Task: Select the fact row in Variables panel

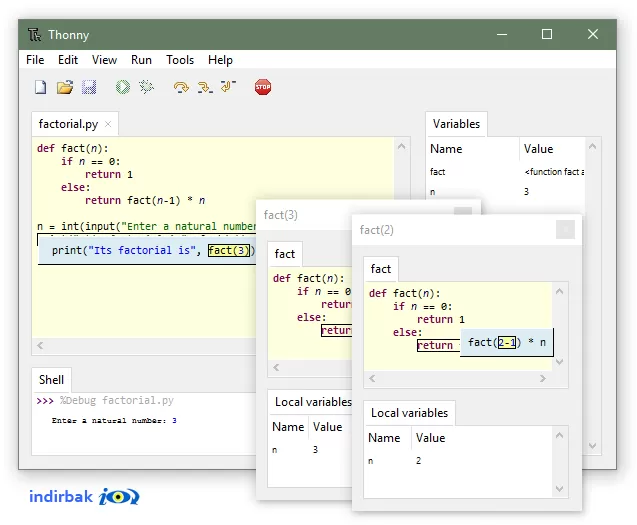Action: click(506, 172)
